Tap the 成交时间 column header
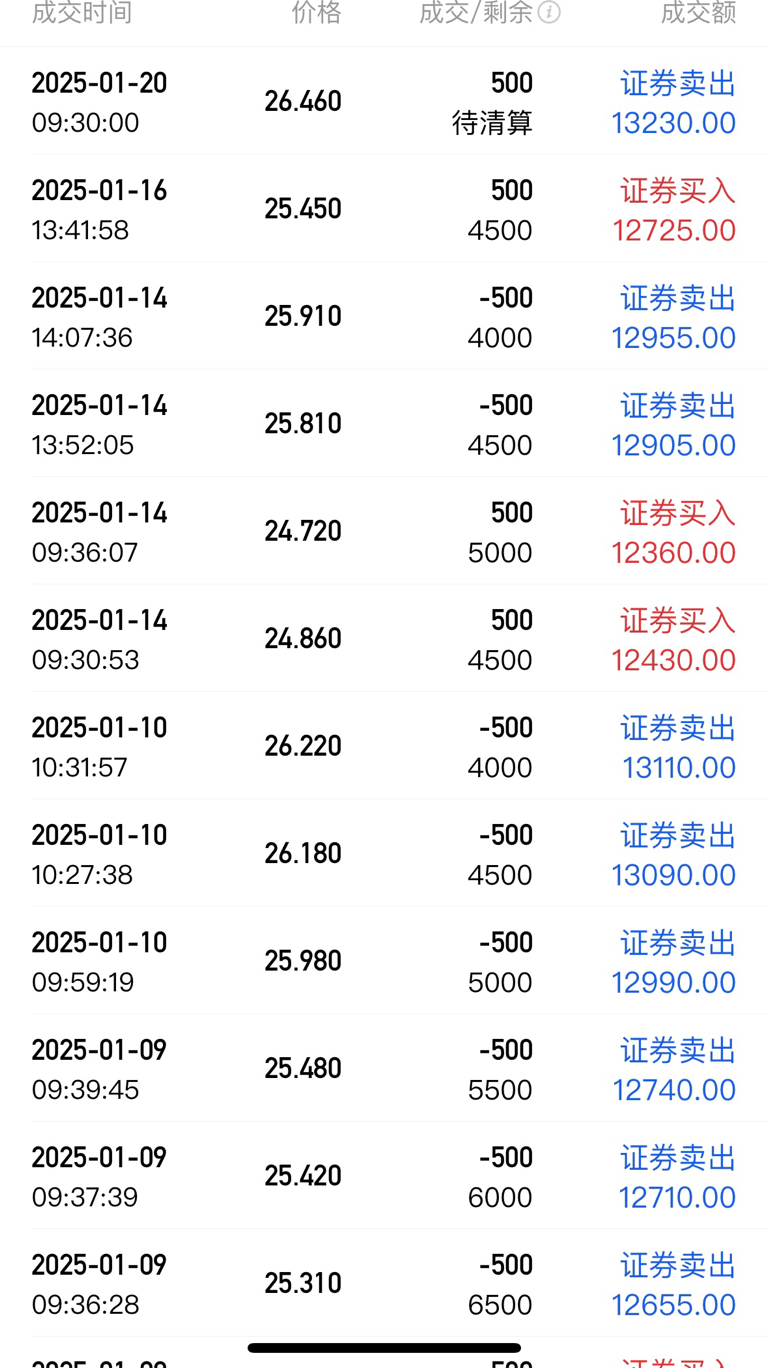The height and width of the screenshot is (1368, 769). (82, 13)
